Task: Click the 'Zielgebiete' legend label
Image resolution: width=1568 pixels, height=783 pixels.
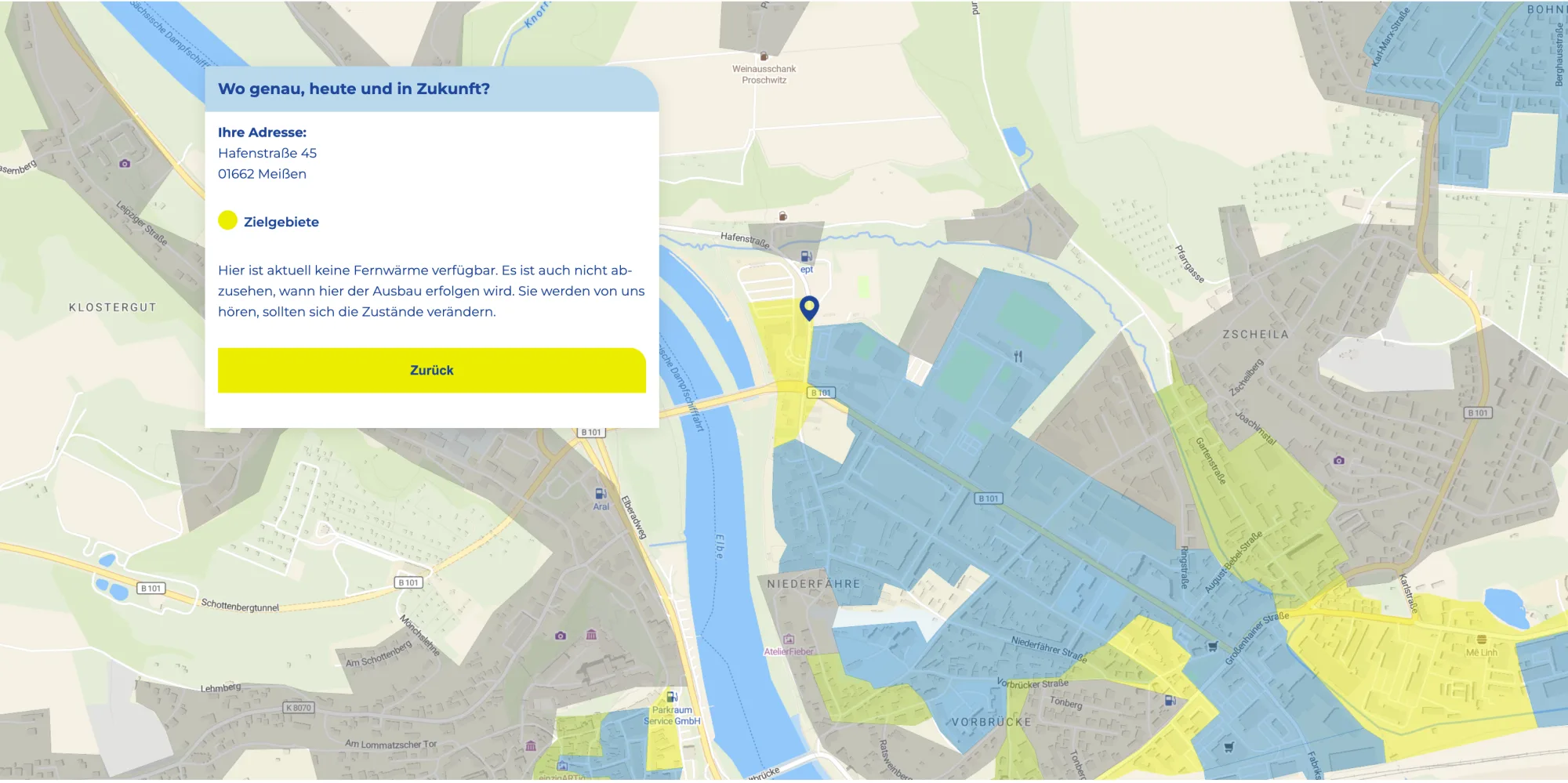Action: [281, 222]
